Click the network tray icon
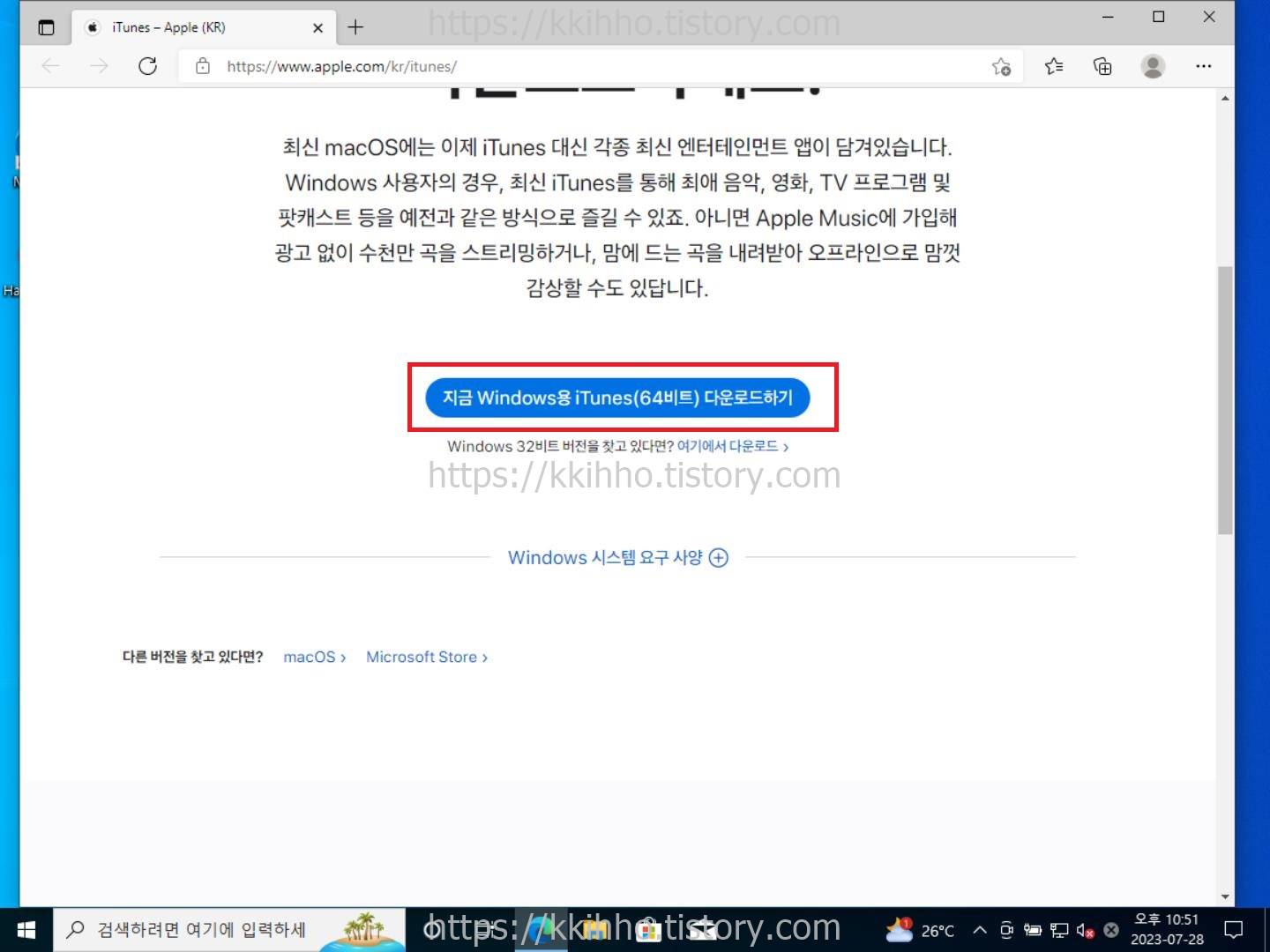The image size is (1270, 952). click(x=1059, y=930)
